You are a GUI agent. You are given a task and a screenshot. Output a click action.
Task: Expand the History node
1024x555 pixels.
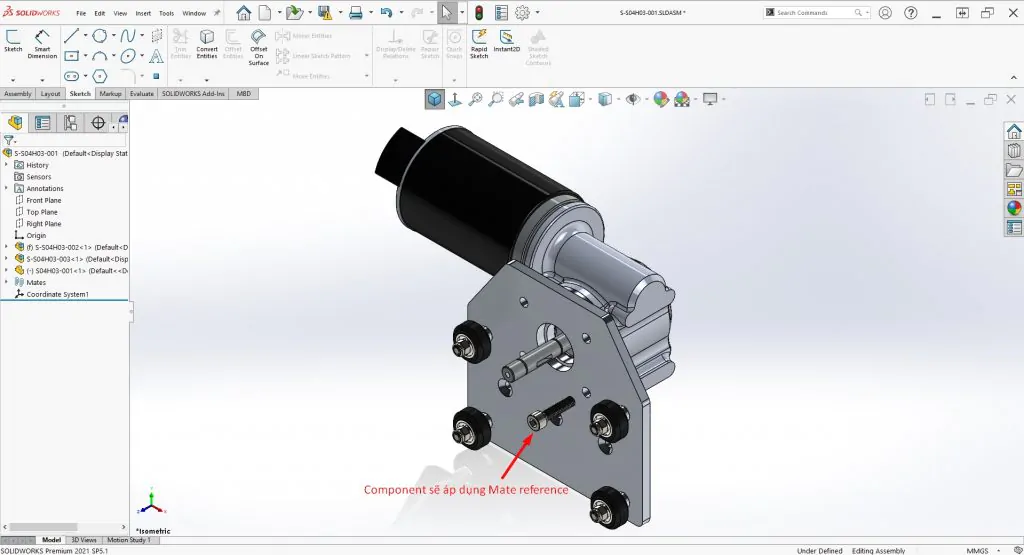(7, 165)
